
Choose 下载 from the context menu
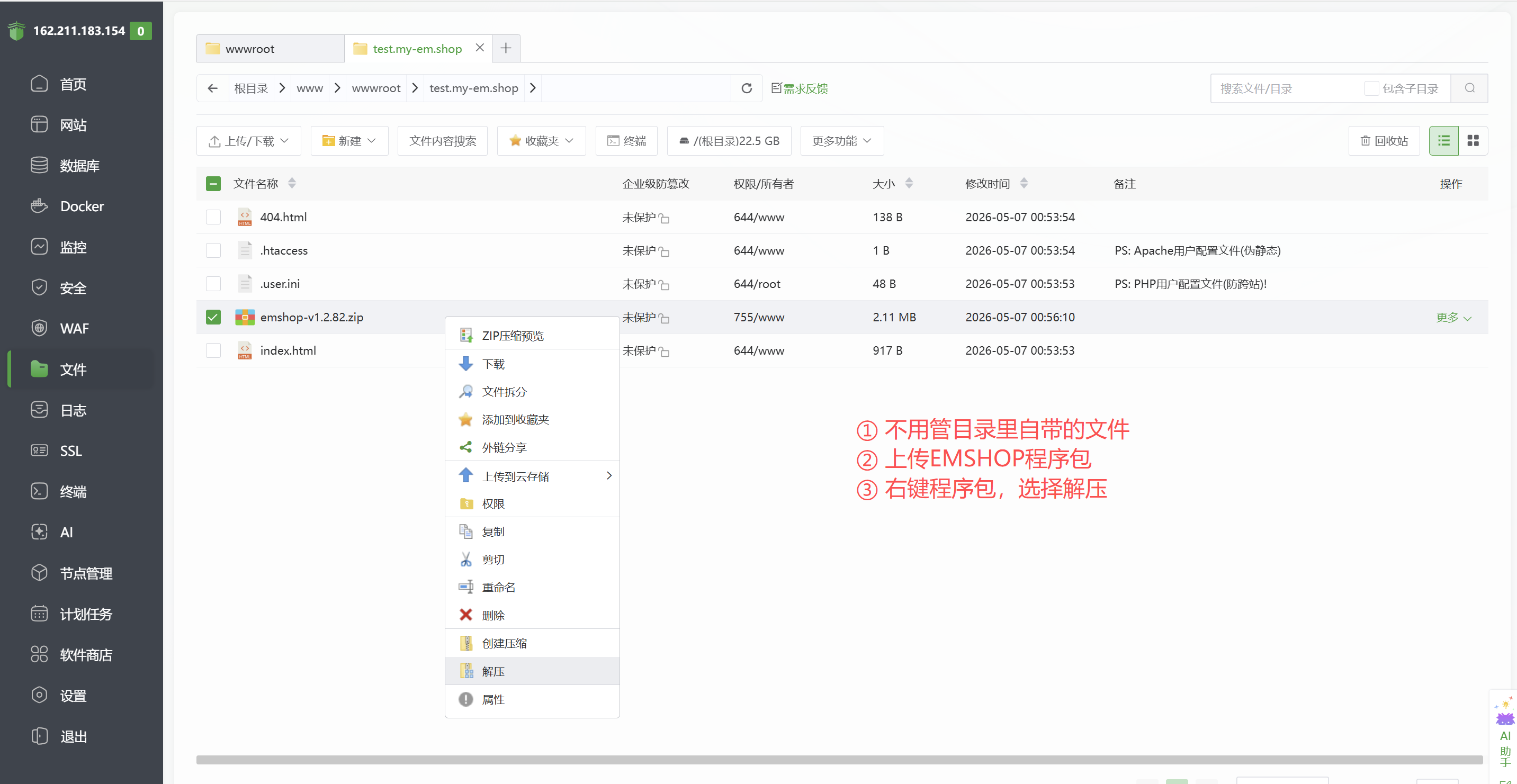click(532, 364)
